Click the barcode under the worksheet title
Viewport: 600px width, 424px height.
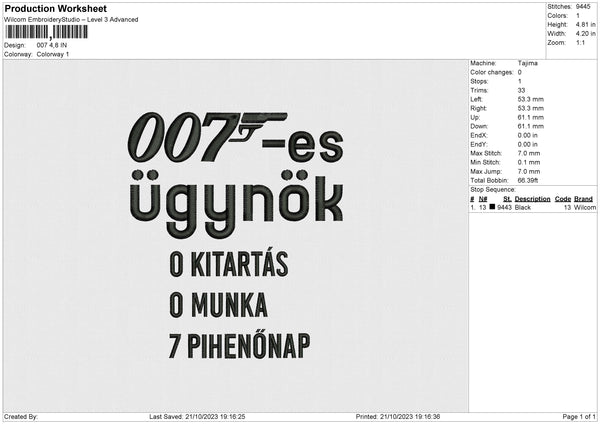click(46, 32)
